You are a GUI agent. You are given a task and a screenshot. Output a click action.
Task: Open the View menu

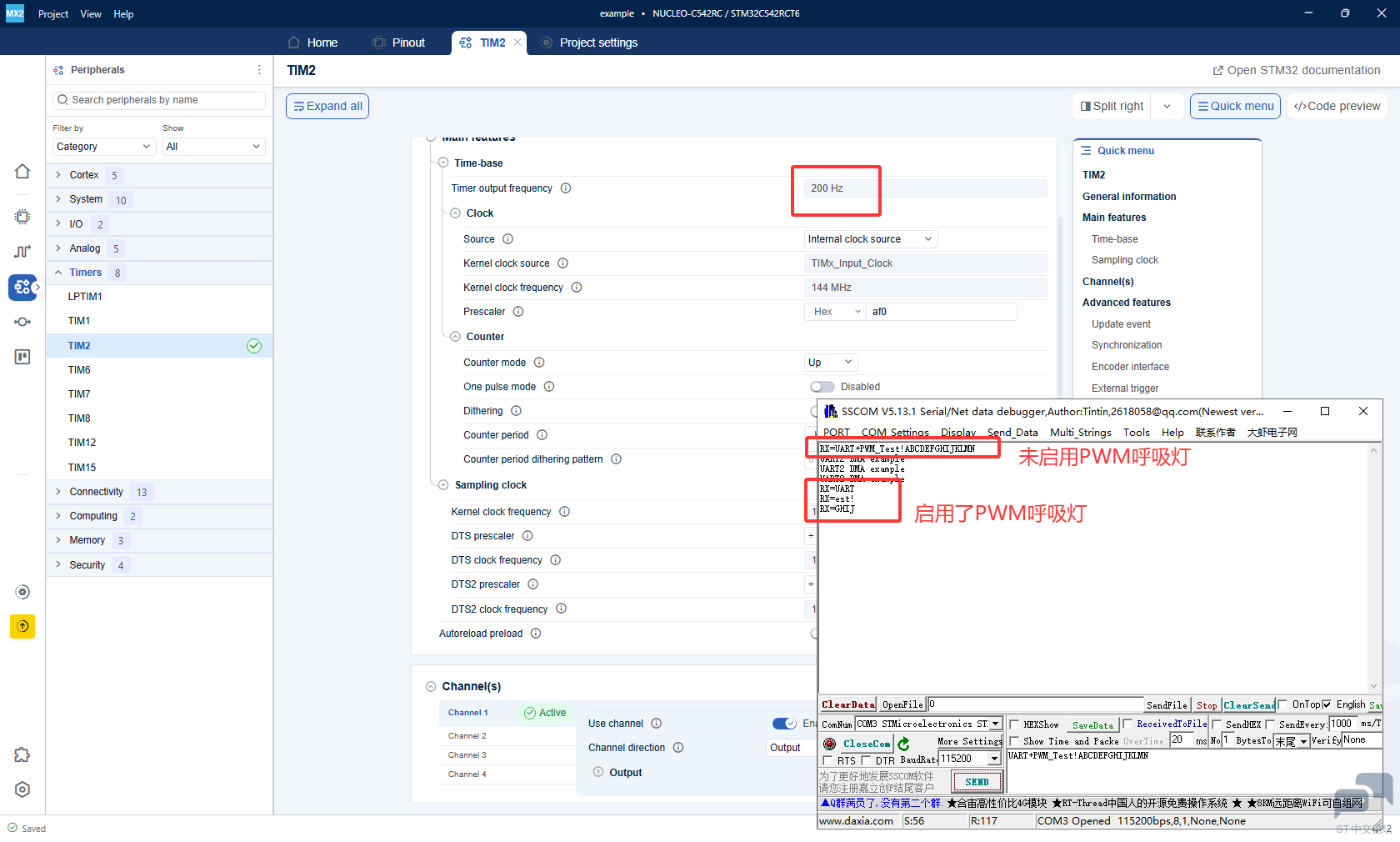tap(91, 14)
